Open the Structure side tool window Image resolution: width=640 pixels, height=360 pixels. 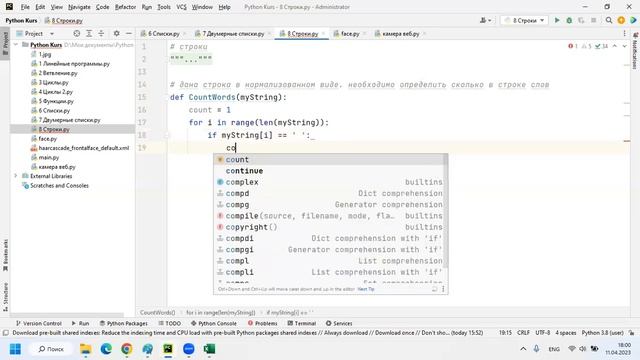5,297
